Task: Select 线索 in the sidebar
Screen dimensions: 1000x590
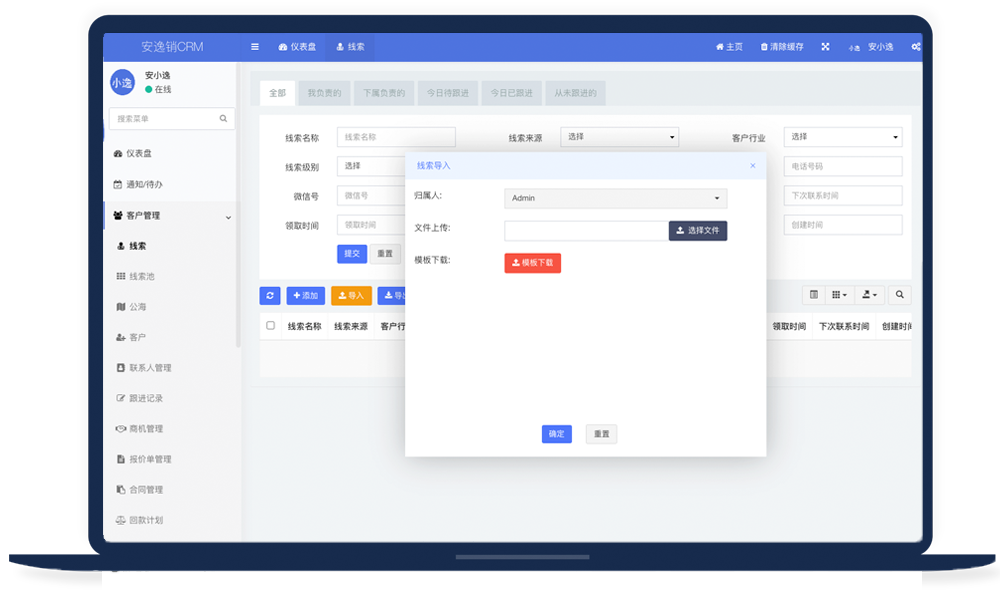Action: [x=132, y=246]
